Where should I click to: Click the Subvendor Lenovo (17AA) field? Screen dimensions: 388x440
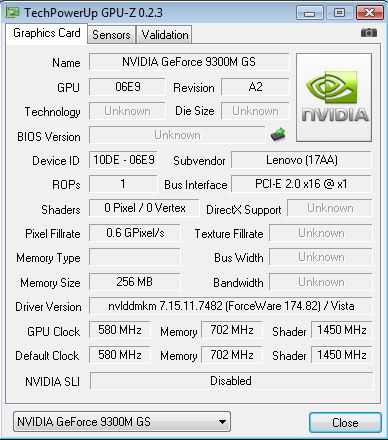pyautogui.click(x=302, y=160)
